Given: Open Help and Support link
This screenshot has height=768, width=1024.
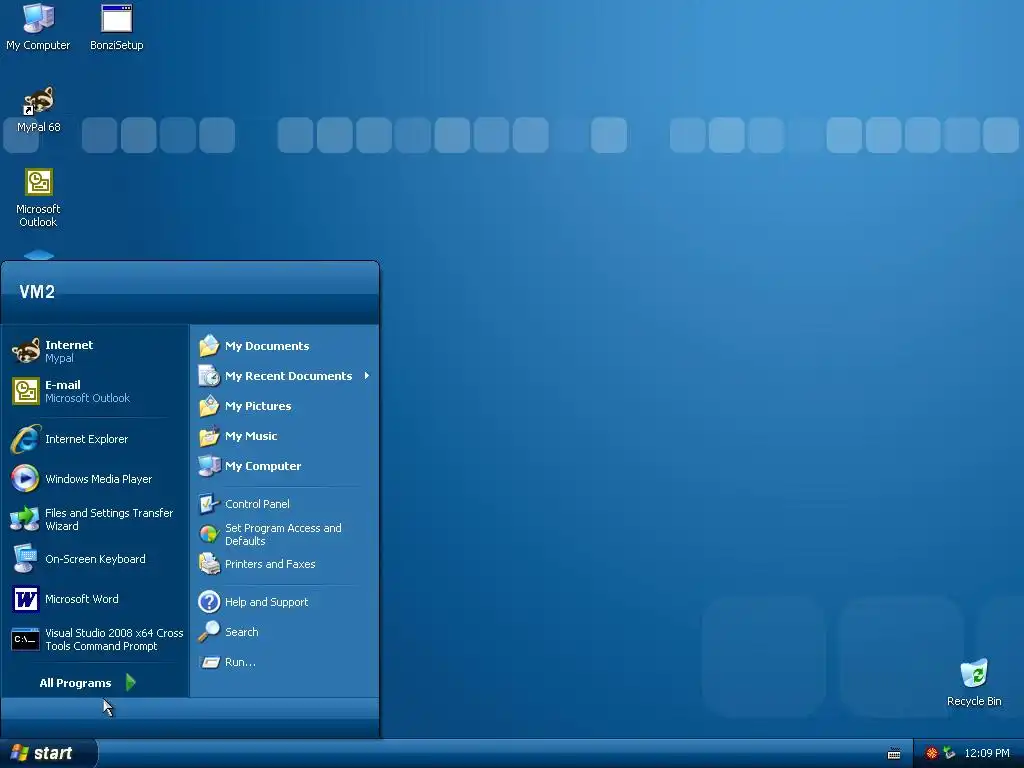Looking at the screenshot, I should click(x=266, y=601).
